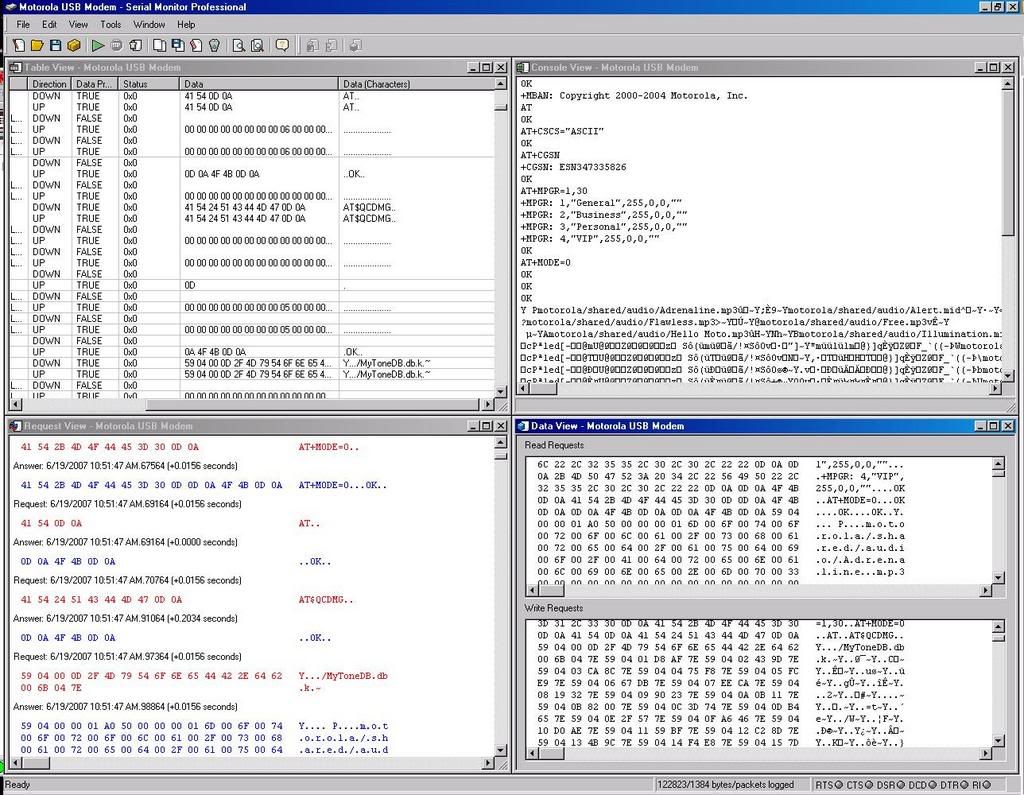The height and width of the screenshot is (795, 1024).
Task: Click Write Requests horizontal scrollbar left arrow
Action: point(532,753)
